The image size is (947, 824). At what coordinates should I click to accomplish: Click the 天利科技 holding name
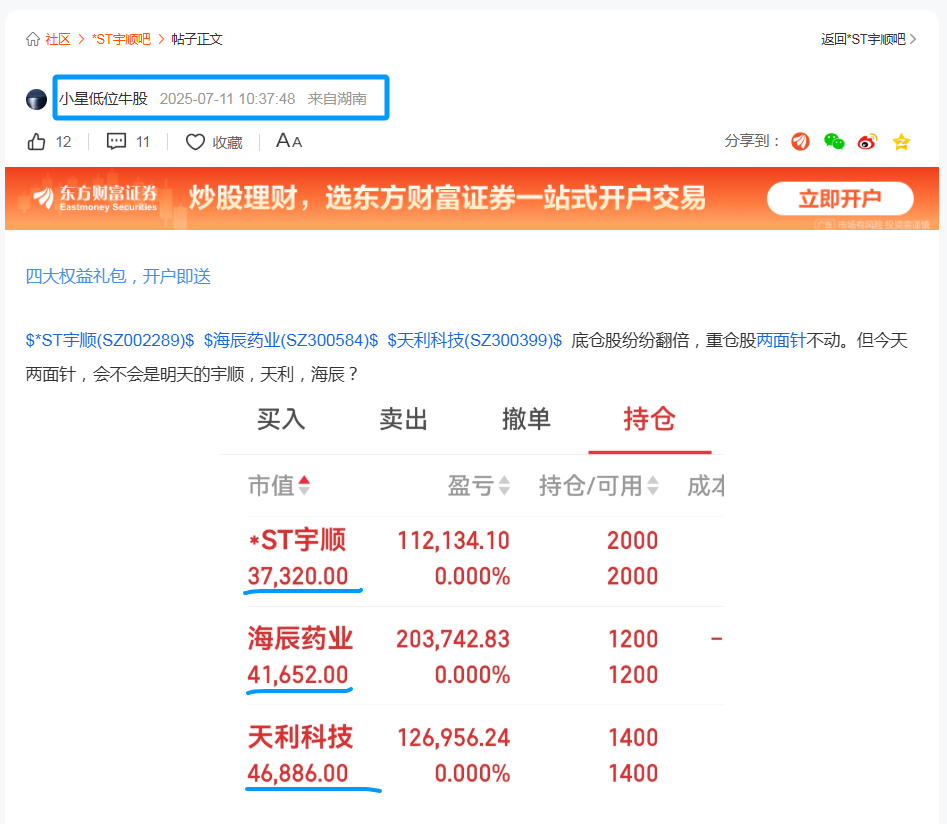300,737
